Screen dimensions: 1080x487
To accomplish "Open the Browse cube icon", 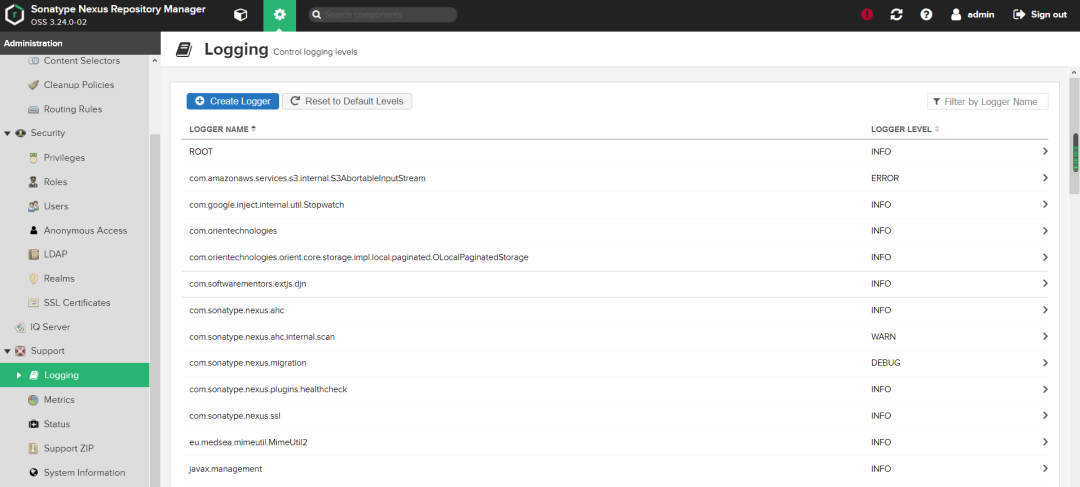I will 240,14.
